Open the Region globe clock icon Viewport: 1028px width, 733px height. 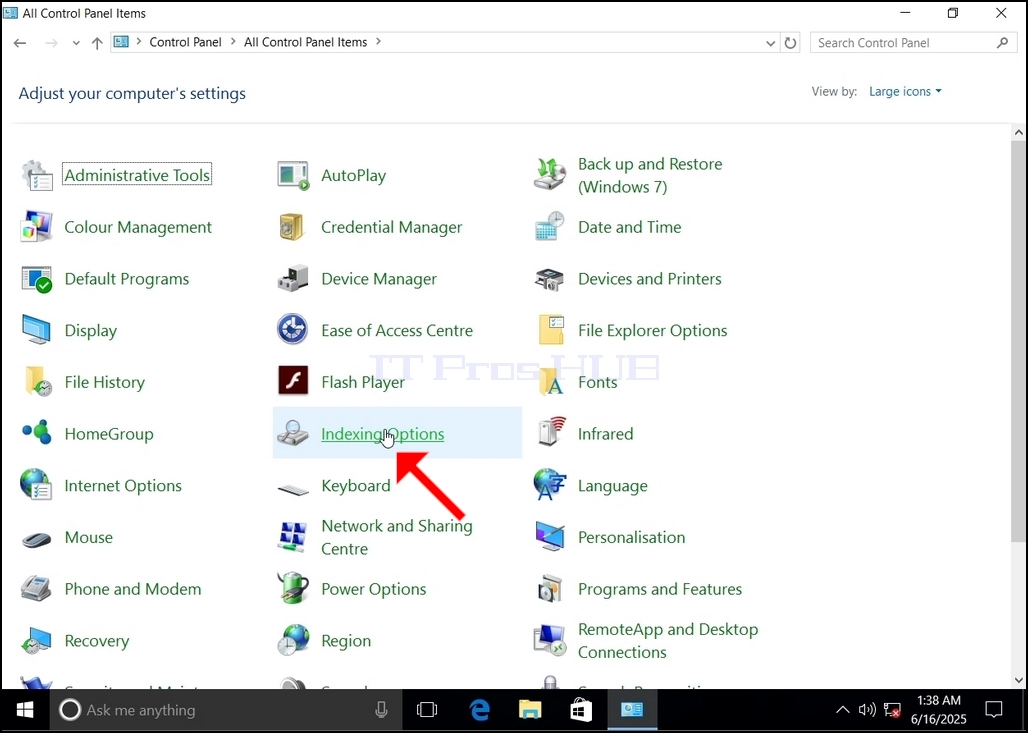[293, 641]
